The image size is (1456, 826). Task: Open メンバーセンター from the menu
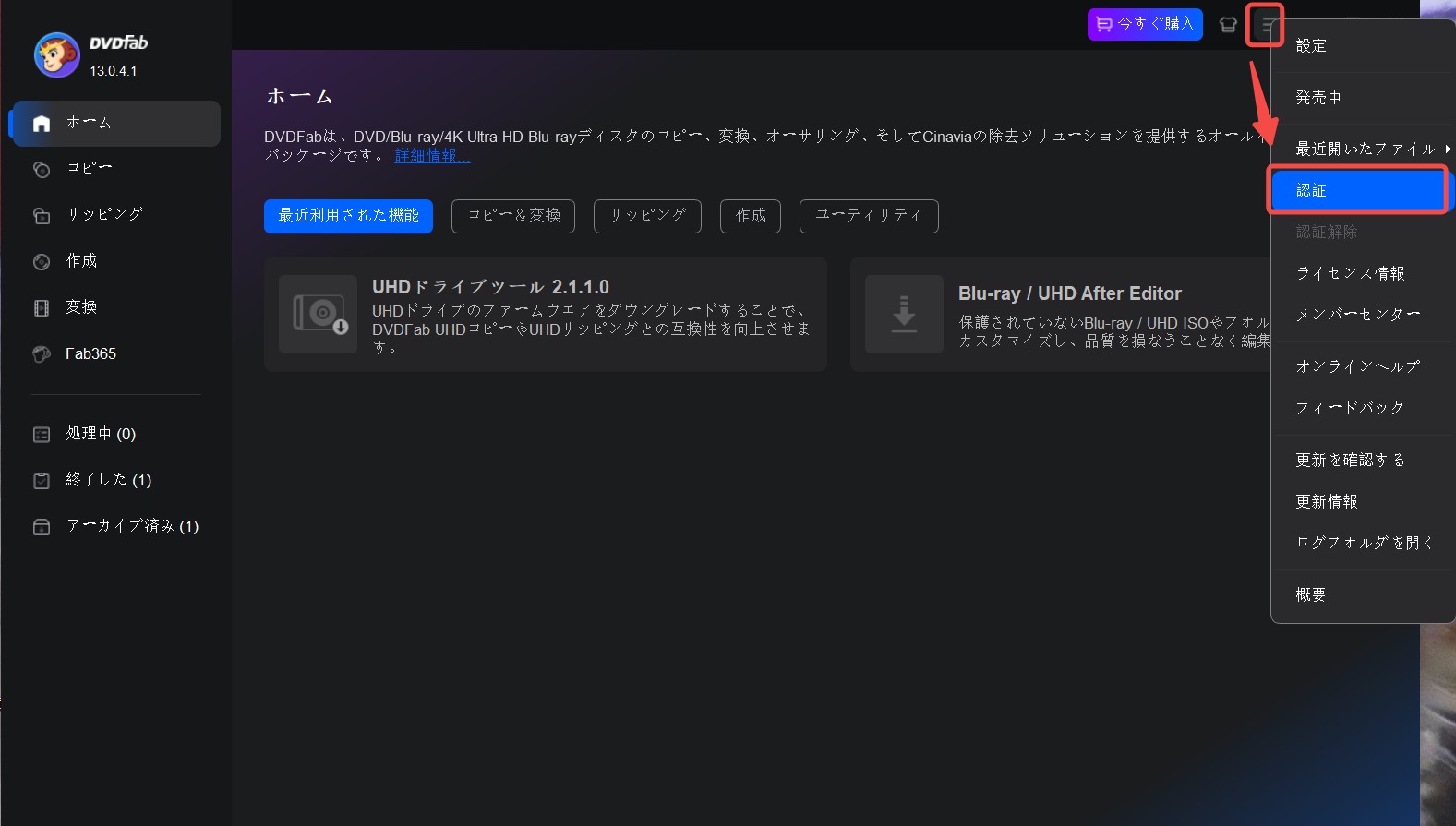click(x=1363, y=315)
